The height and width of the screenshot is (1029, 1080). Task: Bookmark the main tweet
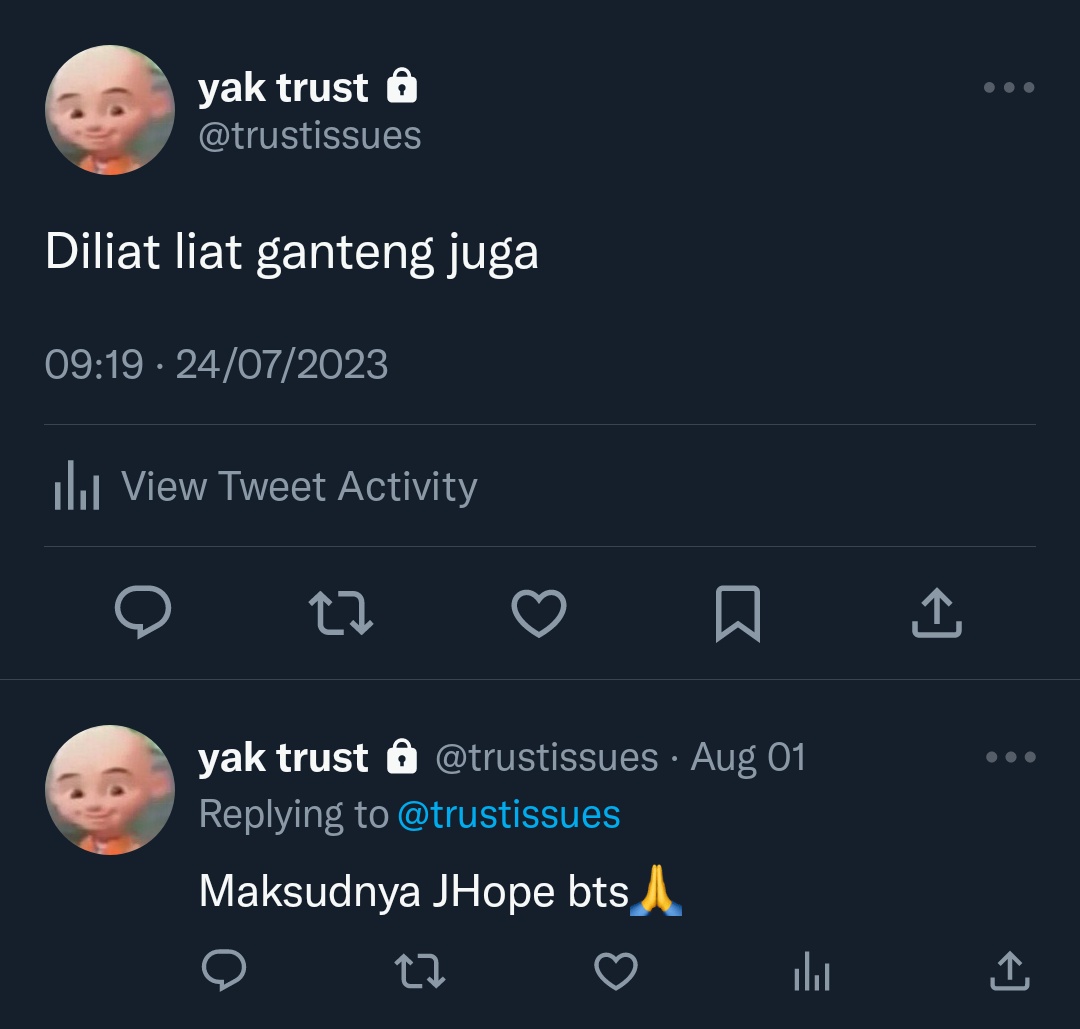[x=738, y=613]
